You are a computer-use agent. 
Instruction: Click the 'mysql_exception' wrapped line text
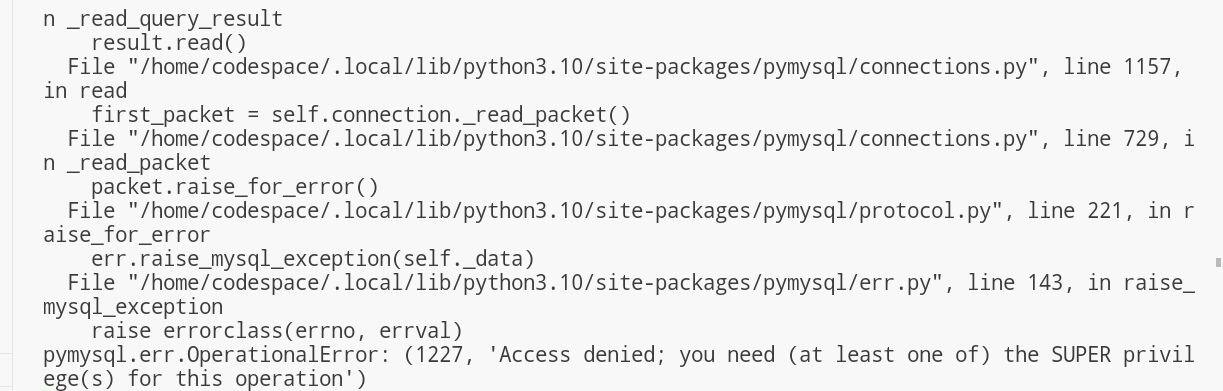(x=133, y=307)
